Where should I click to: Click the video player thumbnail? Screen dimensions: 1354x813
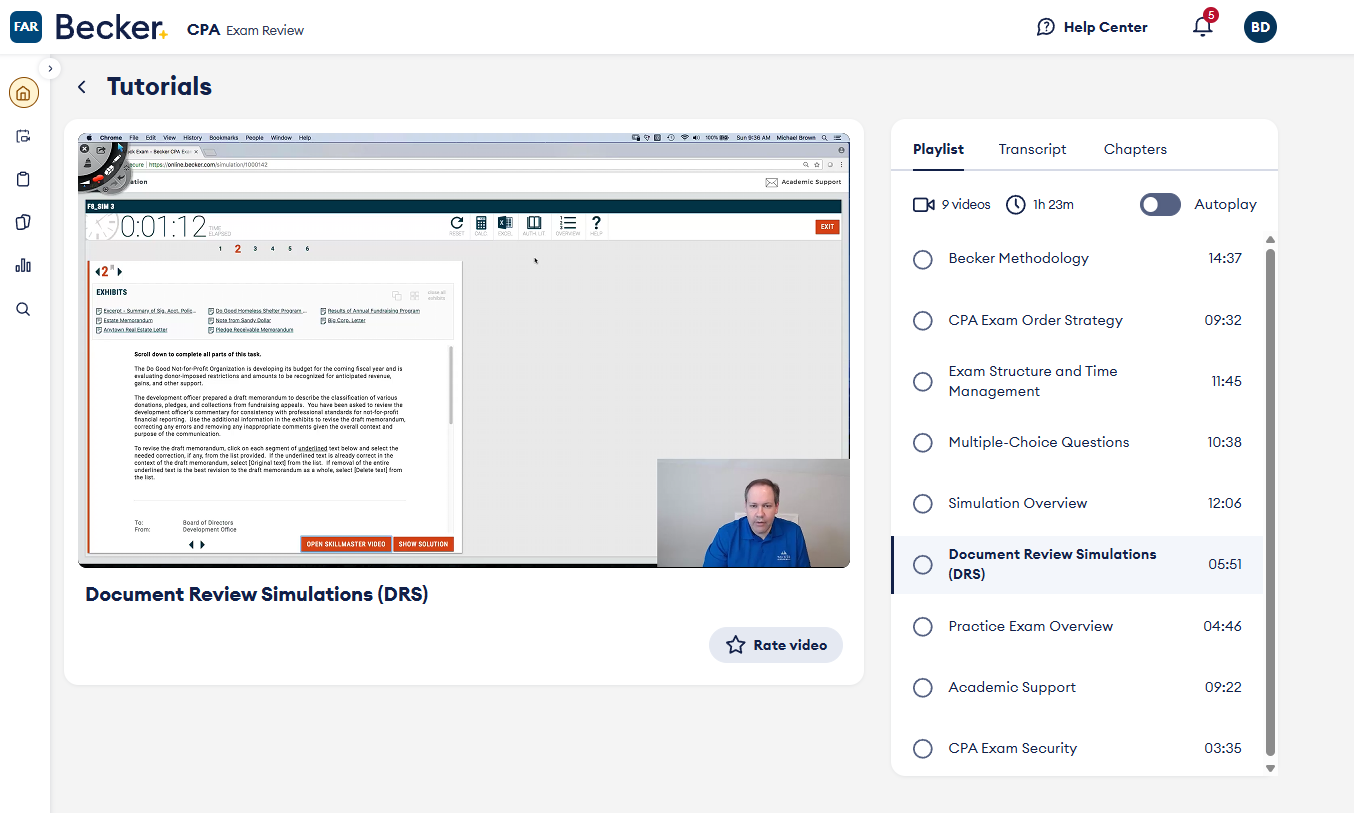point(464,350)
